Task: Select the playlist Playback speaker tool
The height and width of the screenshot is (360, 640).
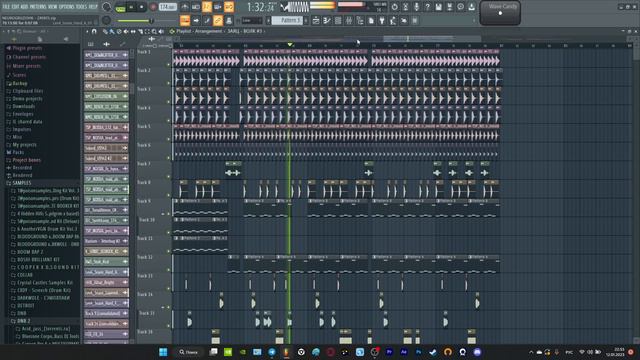Action: 161,31
